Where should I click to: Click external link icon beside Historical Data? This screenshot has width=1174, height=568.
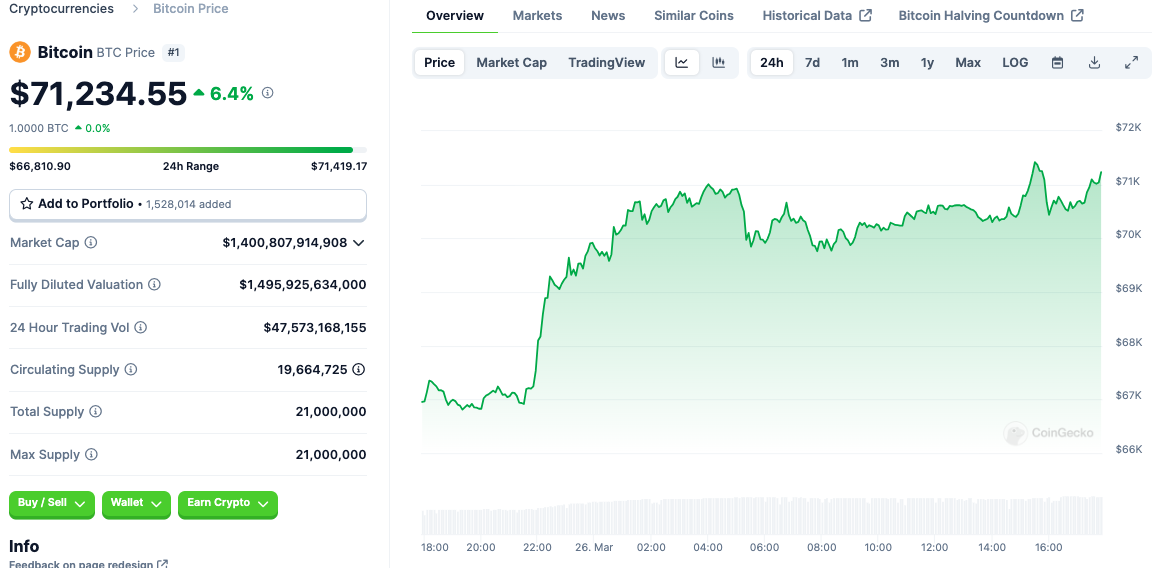(866, 16)
